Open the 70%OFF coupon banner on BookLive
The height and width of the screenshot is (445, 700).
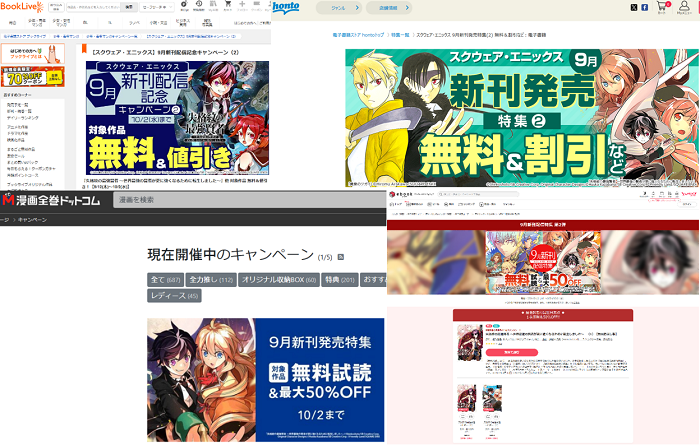(33, 77)
